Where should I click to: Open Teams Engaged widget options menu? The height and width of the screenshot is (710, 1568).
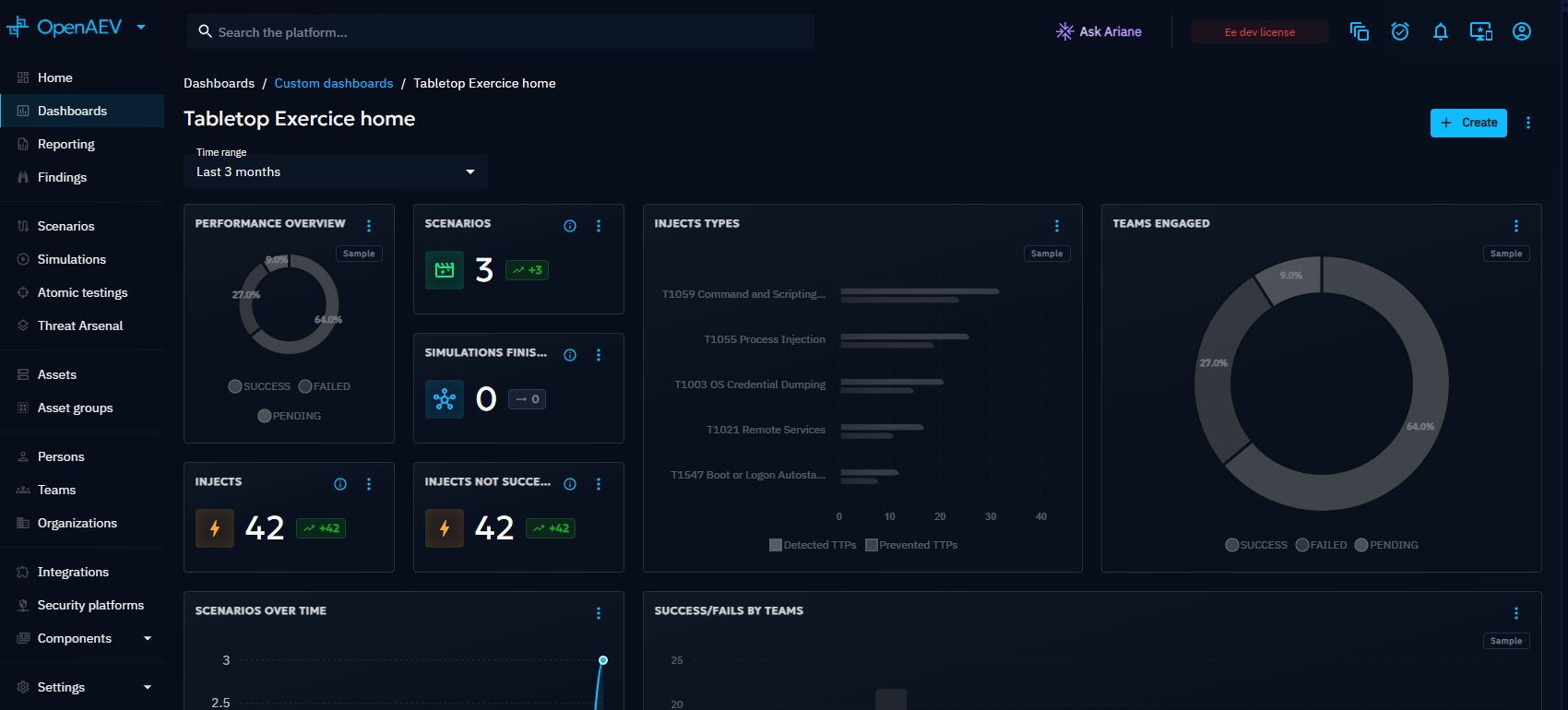[1516, 226]
